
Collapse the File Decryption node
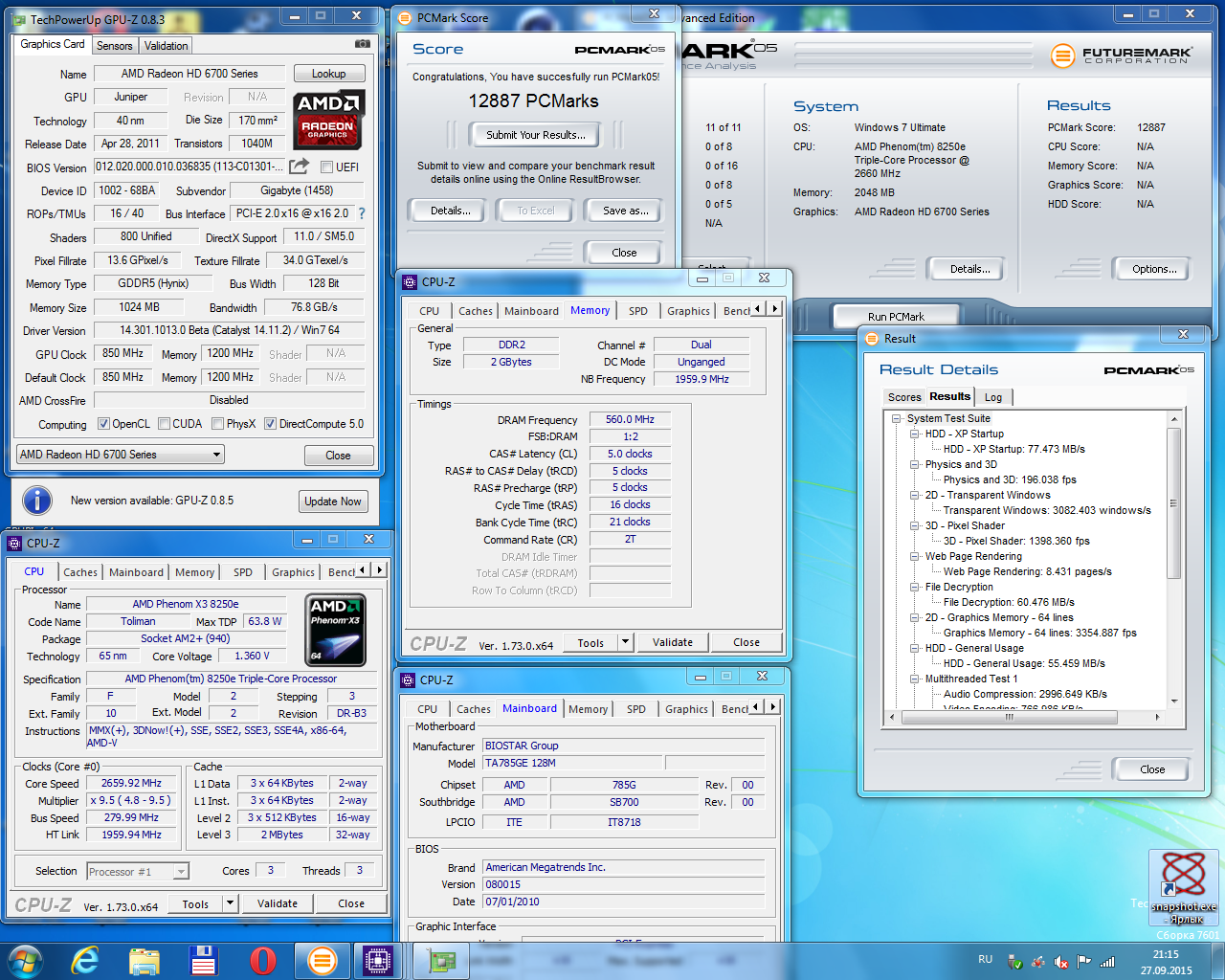click(915, 587)
